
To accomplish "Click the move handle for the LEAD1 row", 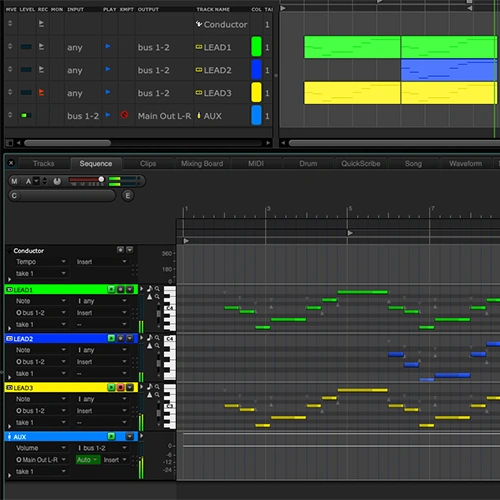I will coord(10,46).
